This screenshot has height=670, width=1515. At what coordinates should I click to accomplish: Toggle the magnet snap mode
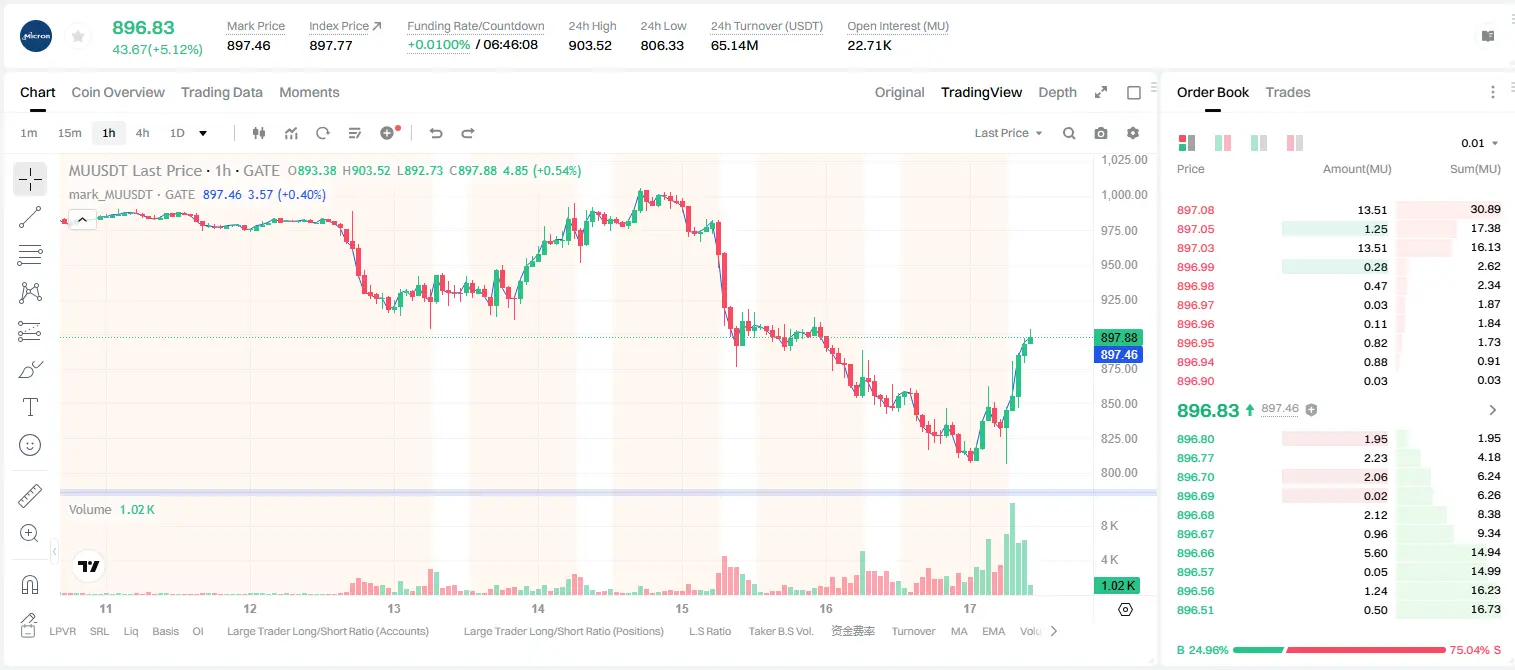click(x=30, y=585)
